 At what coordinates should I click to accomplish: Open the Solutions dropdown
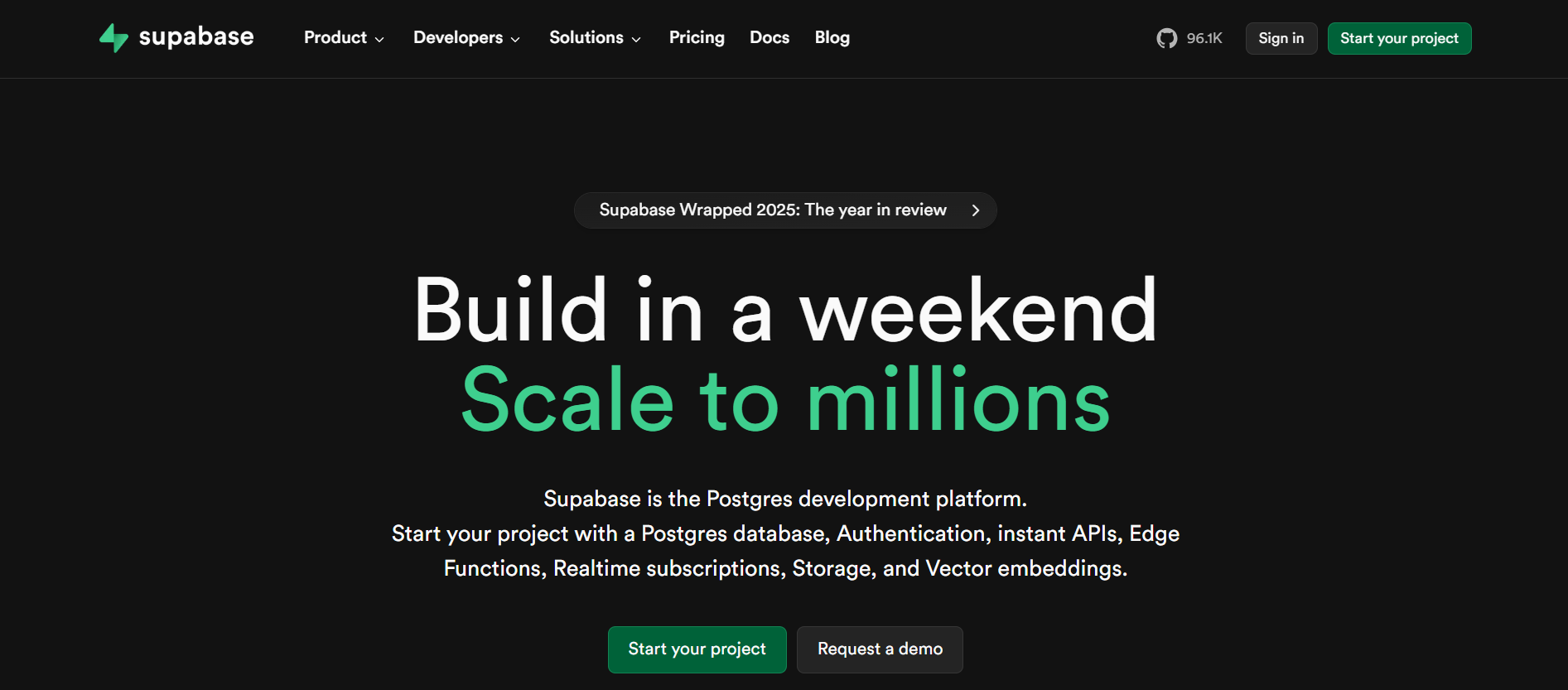pos(586,37)
